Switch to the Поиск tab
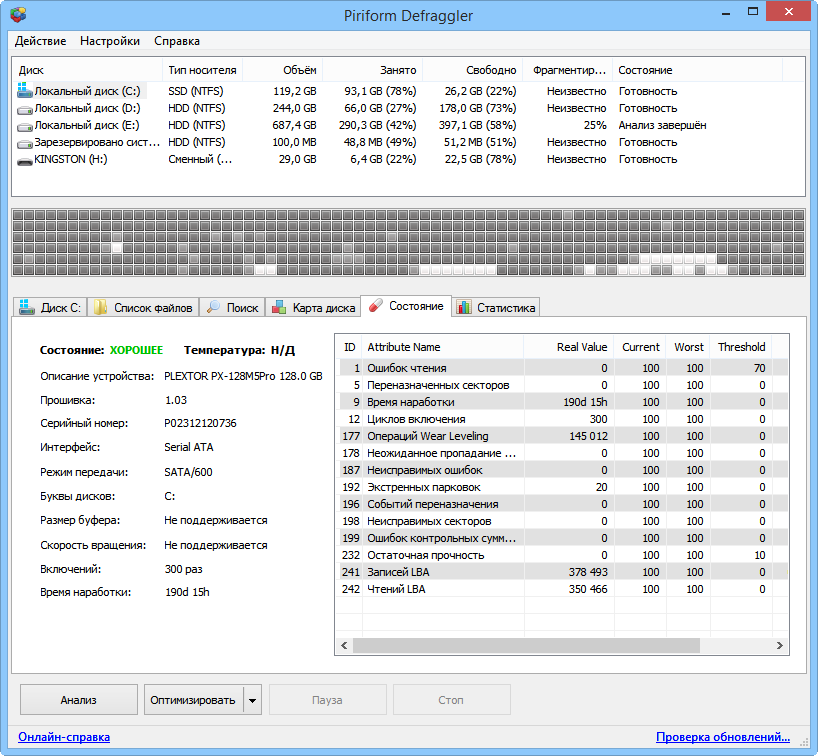The width and height of the screenshot is (818, 756). 233,307
